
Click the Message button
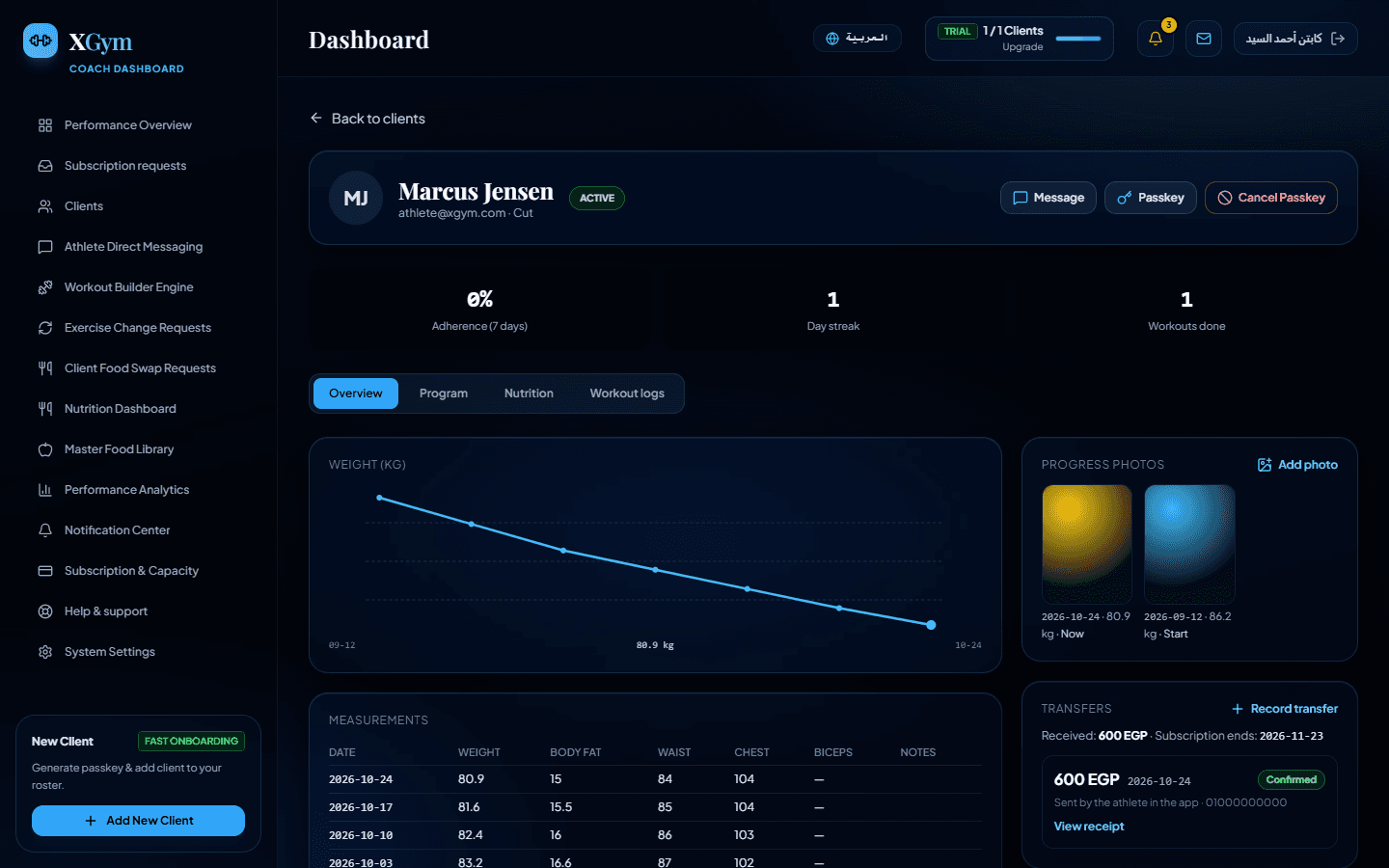[1049, 198]
